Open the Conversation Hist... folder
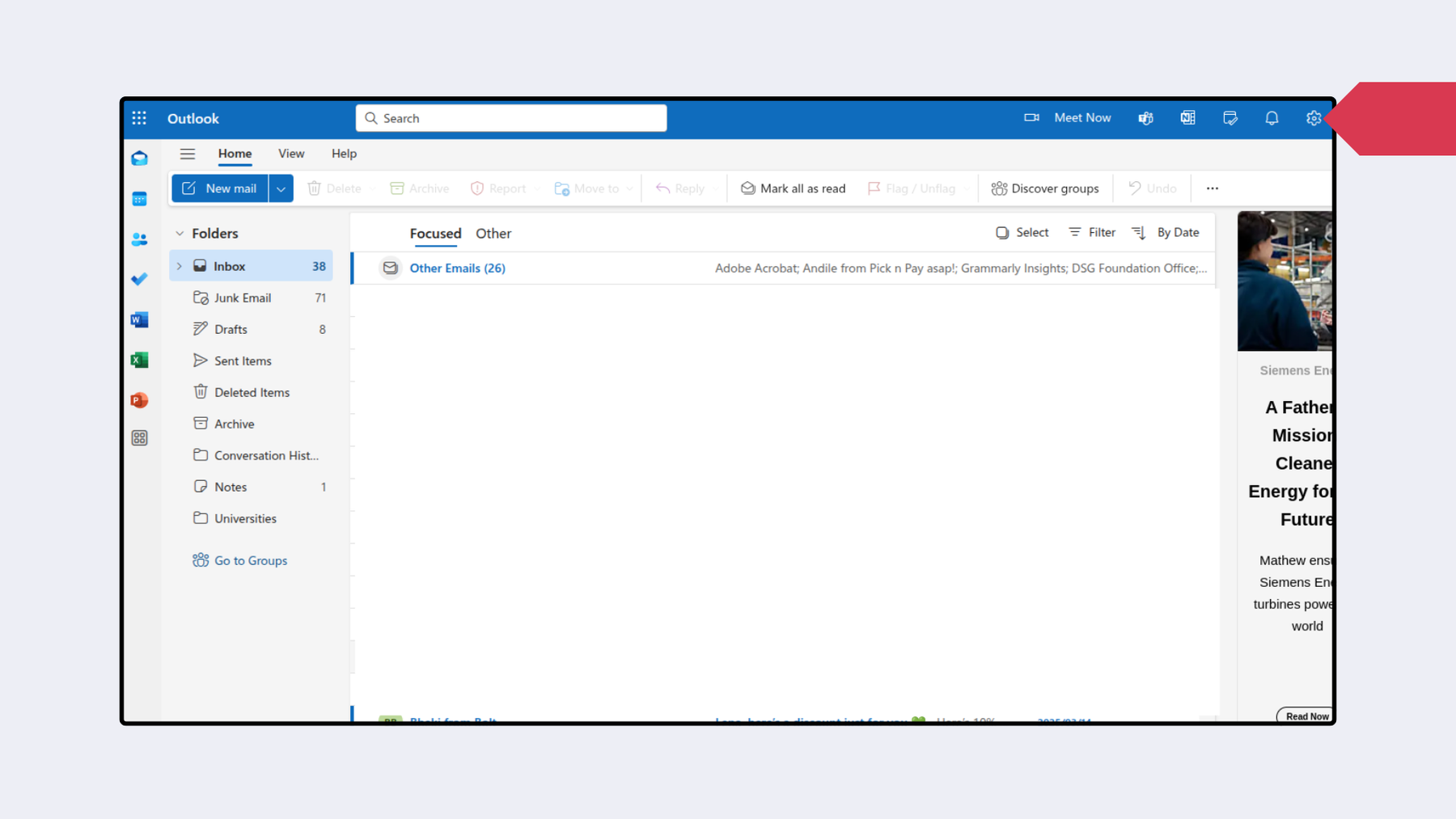 (x=251, y=455)
